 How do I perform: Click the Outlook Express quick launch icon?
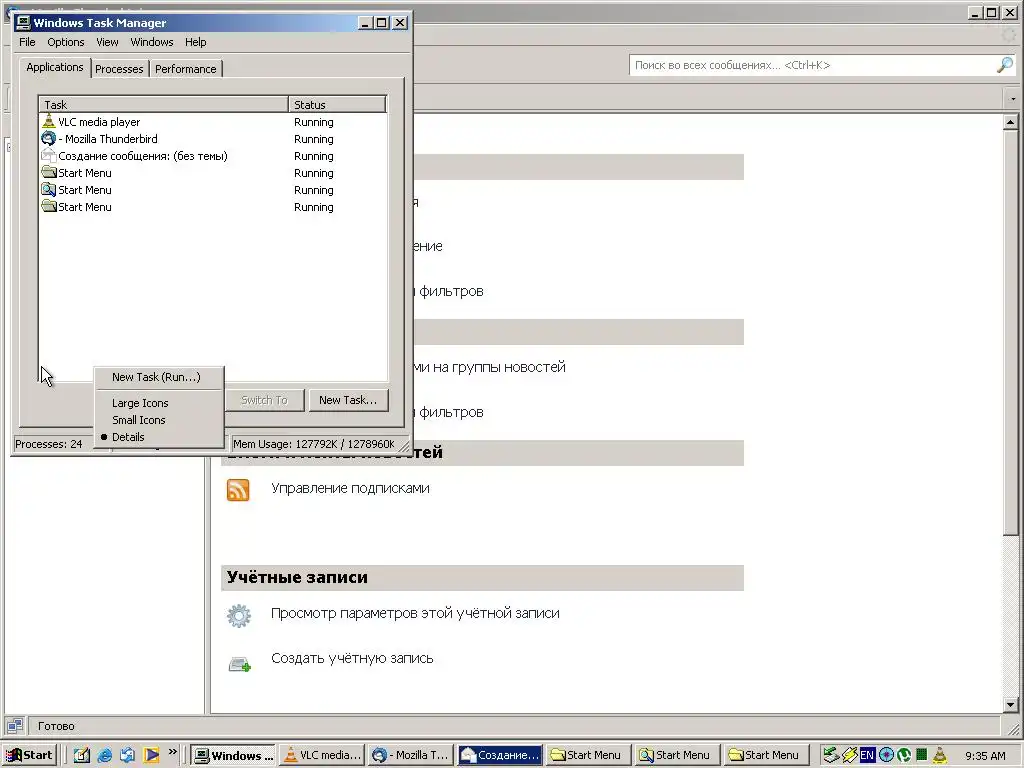pos(127,756)
